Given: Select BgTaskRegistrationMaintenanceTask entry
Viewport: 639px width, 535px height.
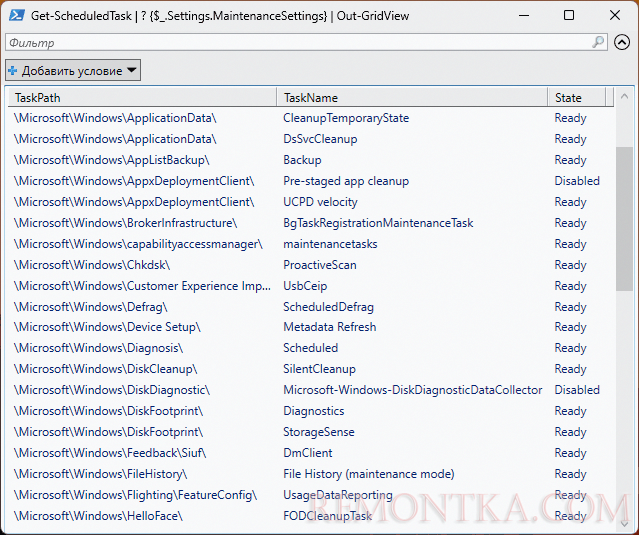Looking at the screenshot, I should [x=378, y=223].
